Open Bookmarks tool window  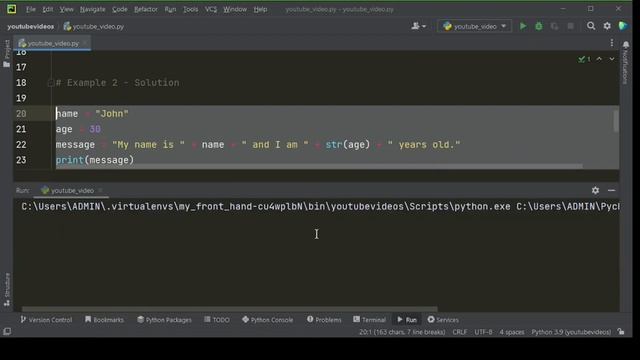point(104,320)
